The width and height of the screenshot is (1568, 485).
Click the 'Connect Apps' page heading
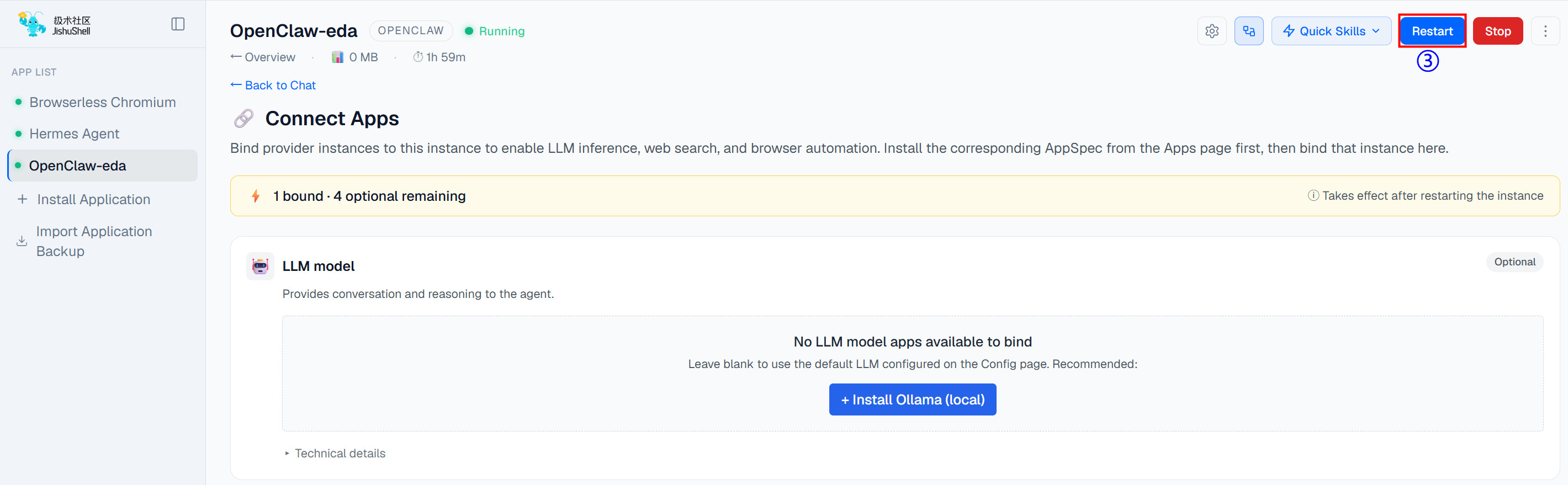[x=332, y=118]
